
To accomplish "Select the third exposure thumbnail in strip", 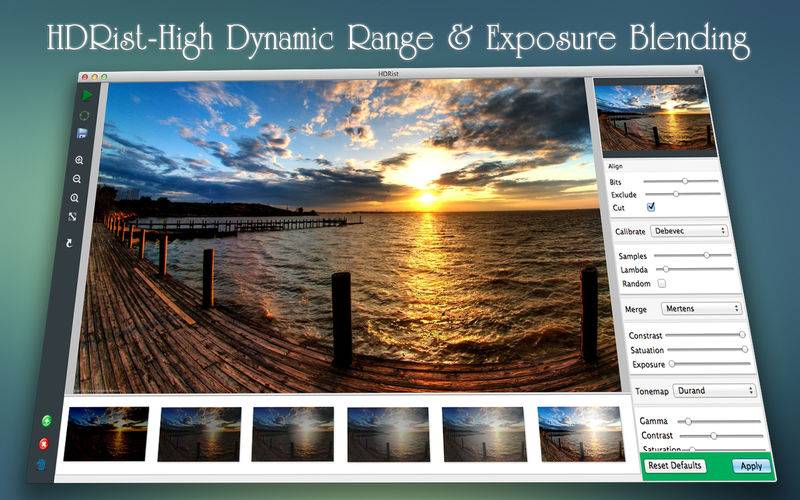I will [293, 434].
